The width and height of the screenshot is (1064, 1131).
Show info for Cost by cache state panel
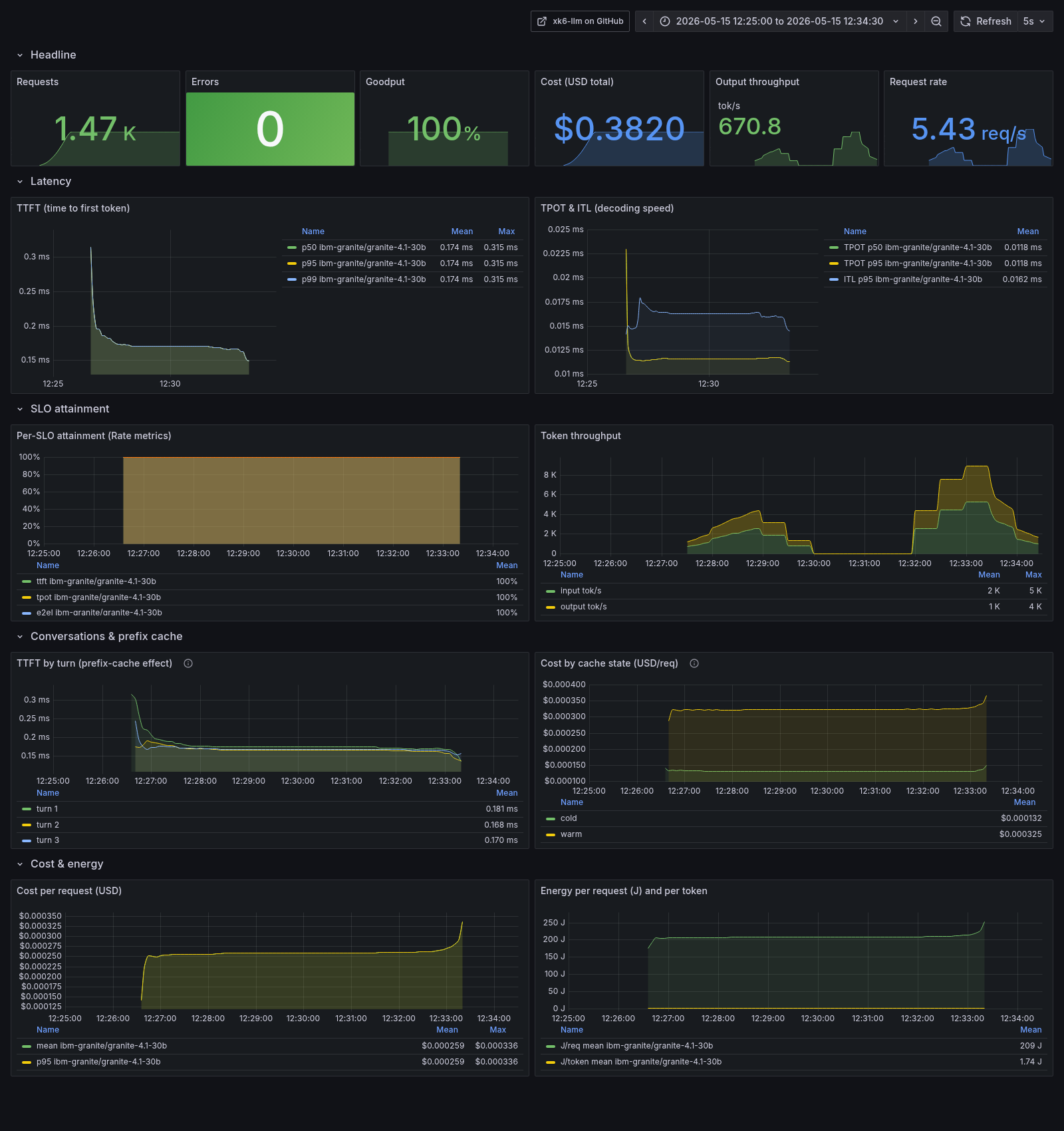click(x=694, y=663)
